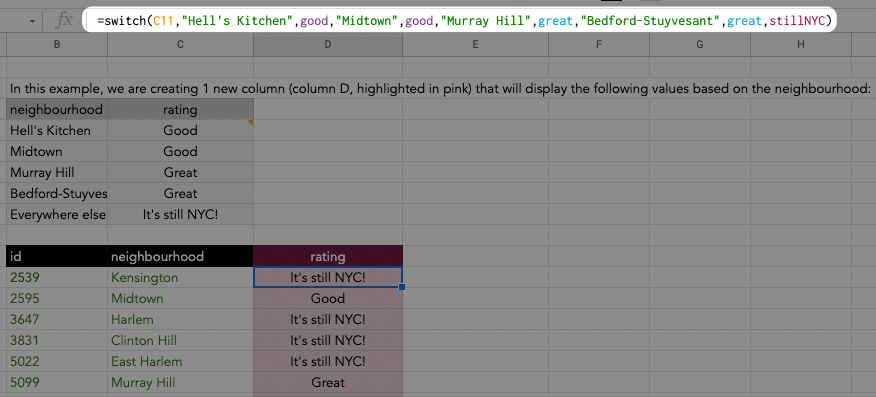
Task: Select the Hell's Kitchen lookup cell
Action: 56,131
